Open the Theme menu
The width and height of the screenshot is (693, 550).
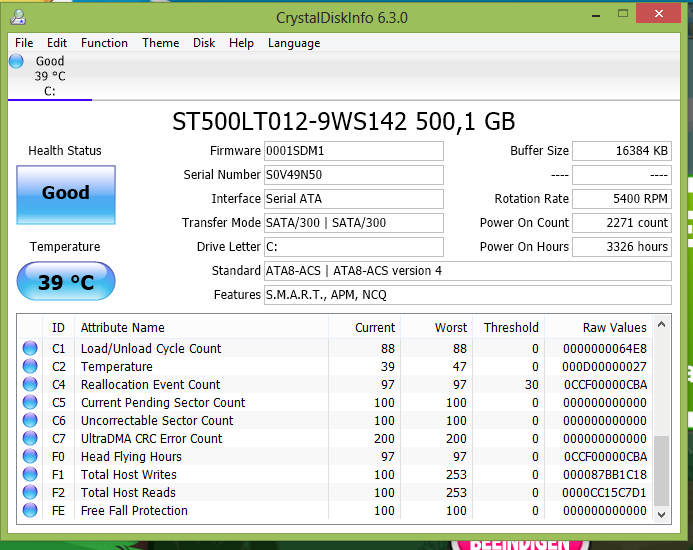pyautogui.click(x=160, y=43)
